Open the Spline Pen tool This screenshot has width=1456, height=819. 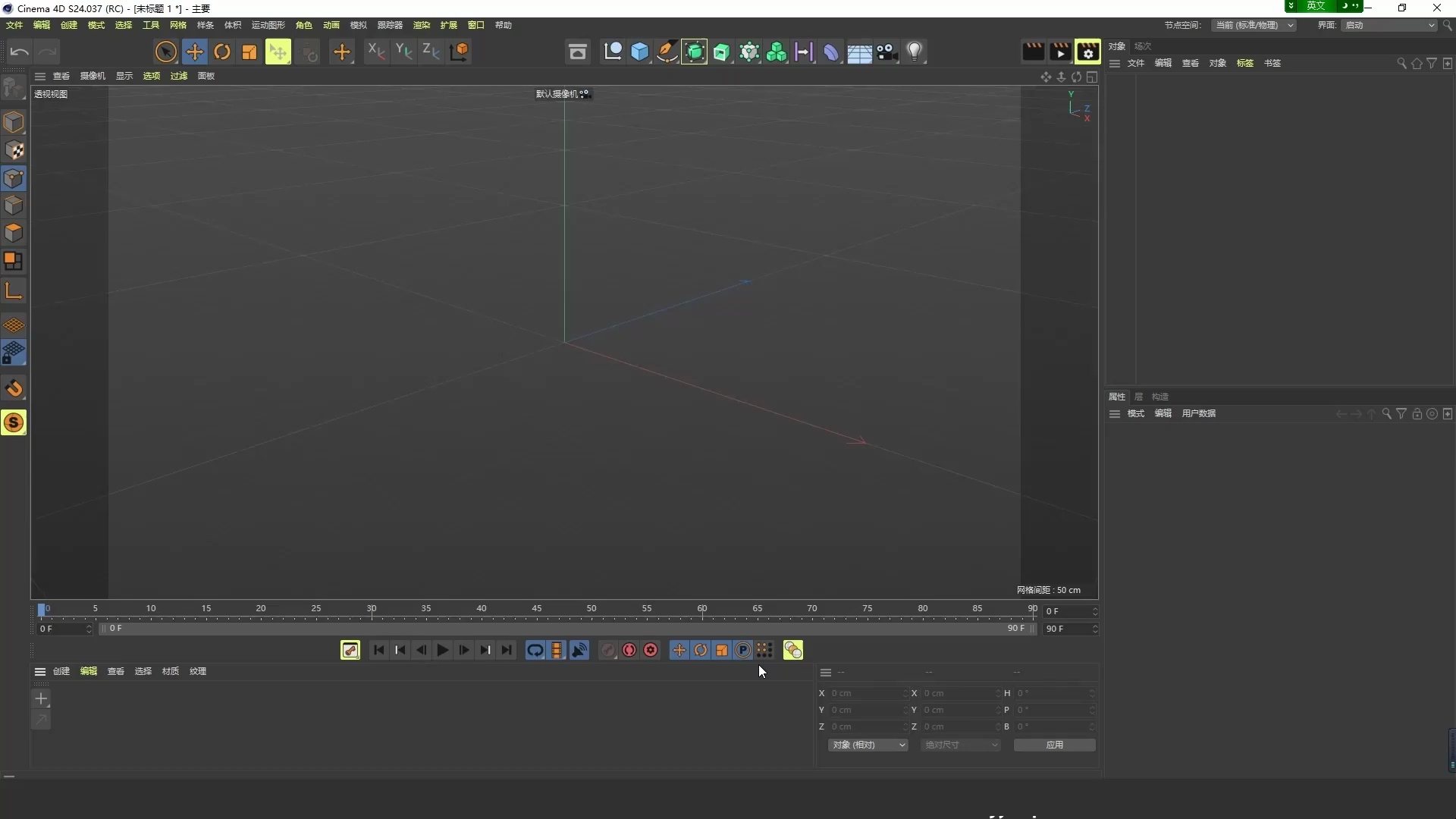(x=668, y=52)
